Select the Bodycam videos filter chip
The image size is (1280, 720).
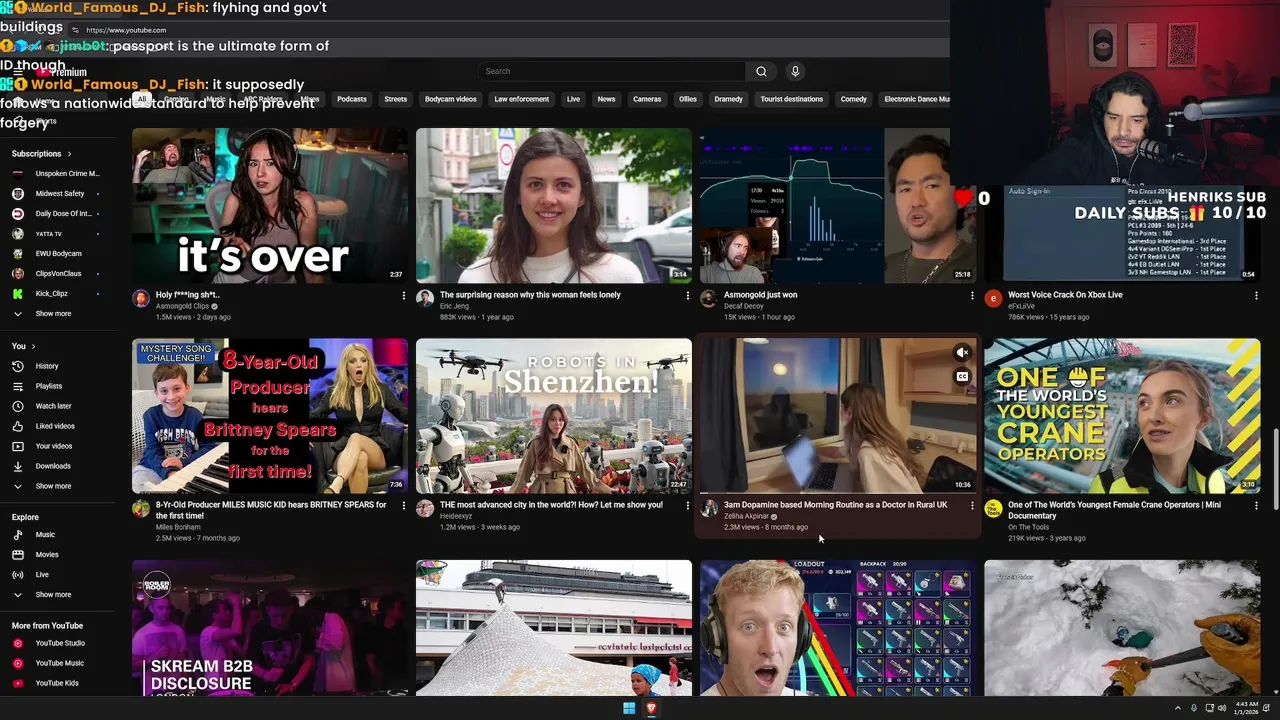coord(450,99)
